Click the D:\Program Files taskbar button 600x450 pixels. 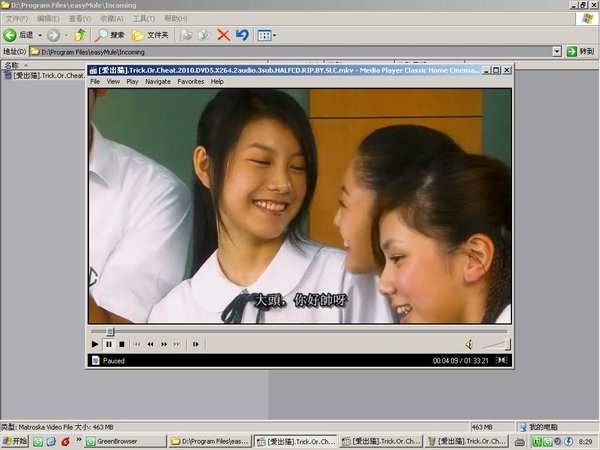pos(210,441)
